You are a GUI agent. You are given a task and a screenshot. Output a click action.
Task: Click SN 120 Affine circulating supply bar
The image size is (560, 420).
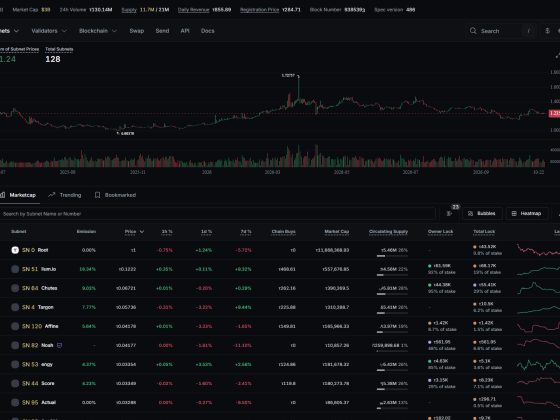coord(392,332)
